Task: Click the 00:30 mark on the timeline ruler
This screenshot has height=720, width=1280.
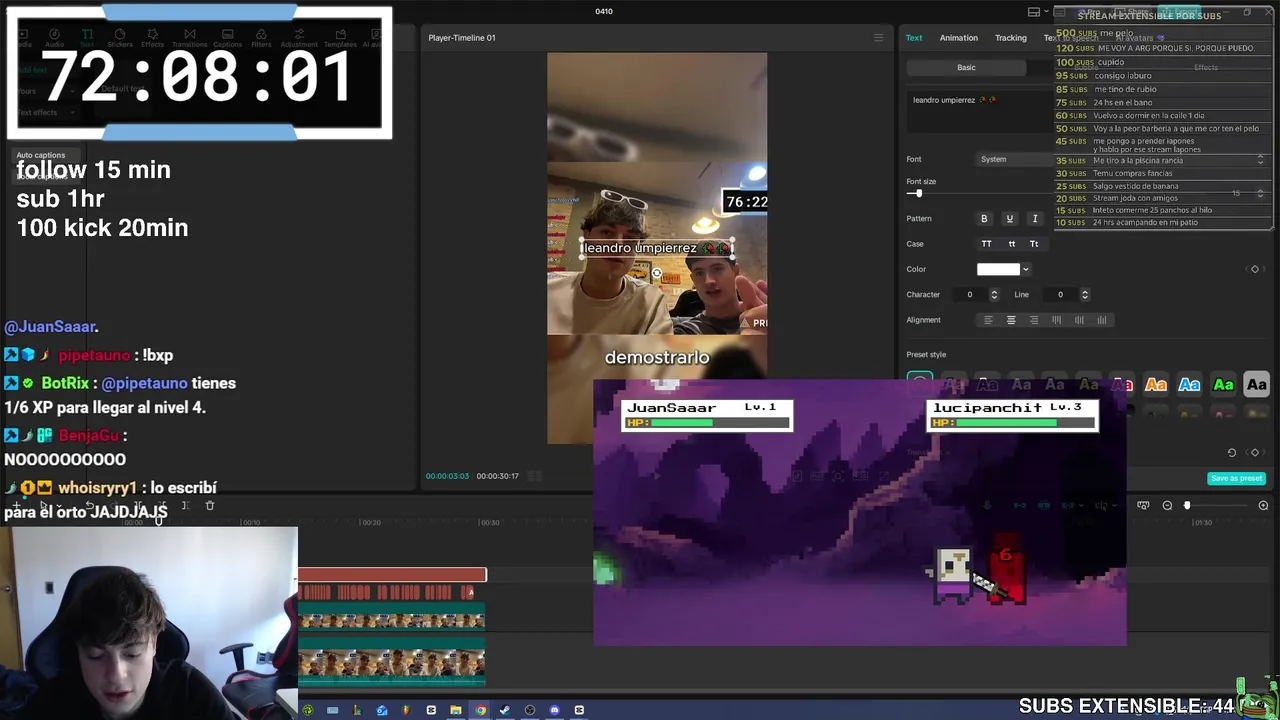Action: coord(489,523)
